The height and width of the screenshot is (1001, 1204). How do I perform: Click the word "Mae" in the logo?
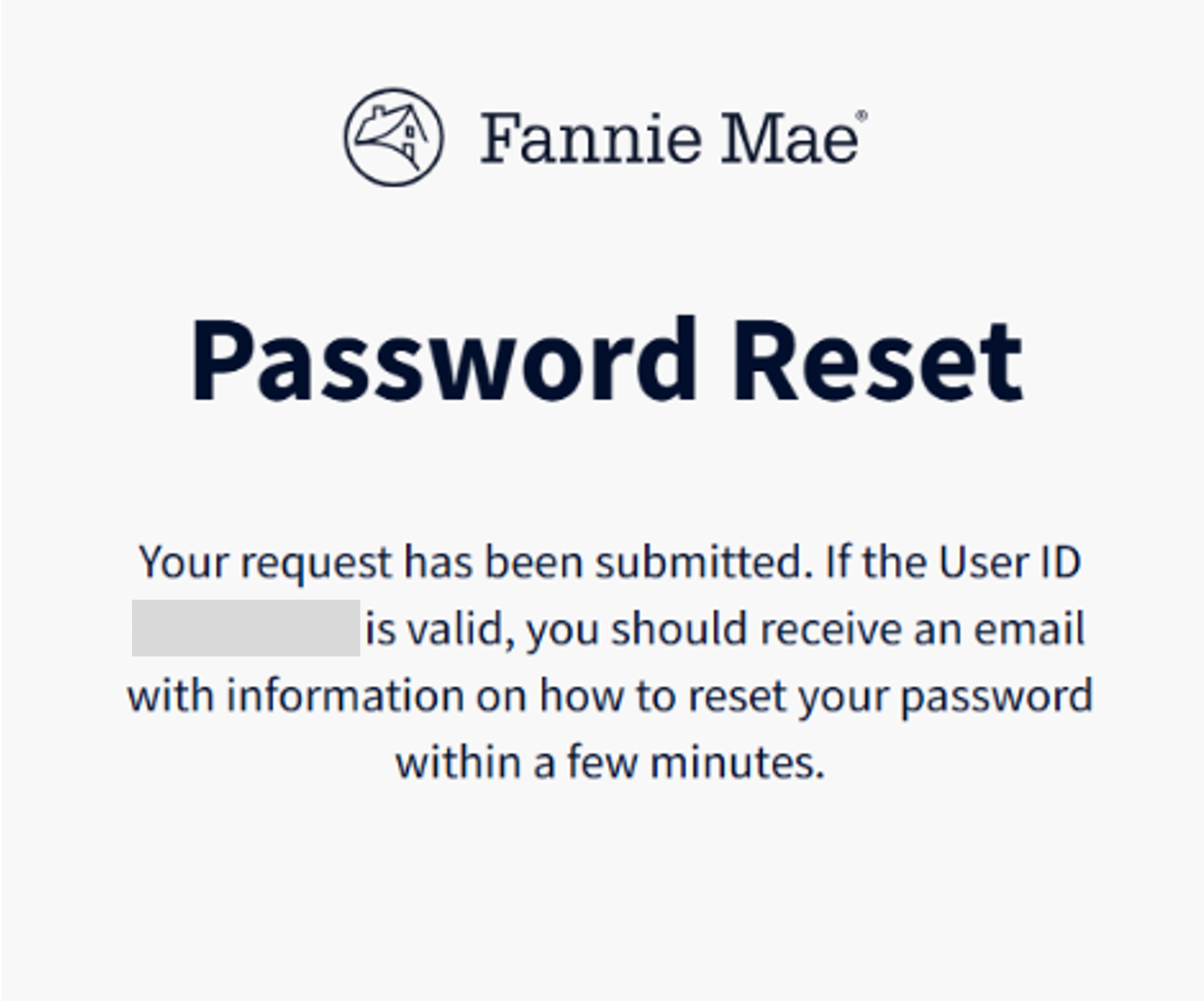tap(788, 138)
